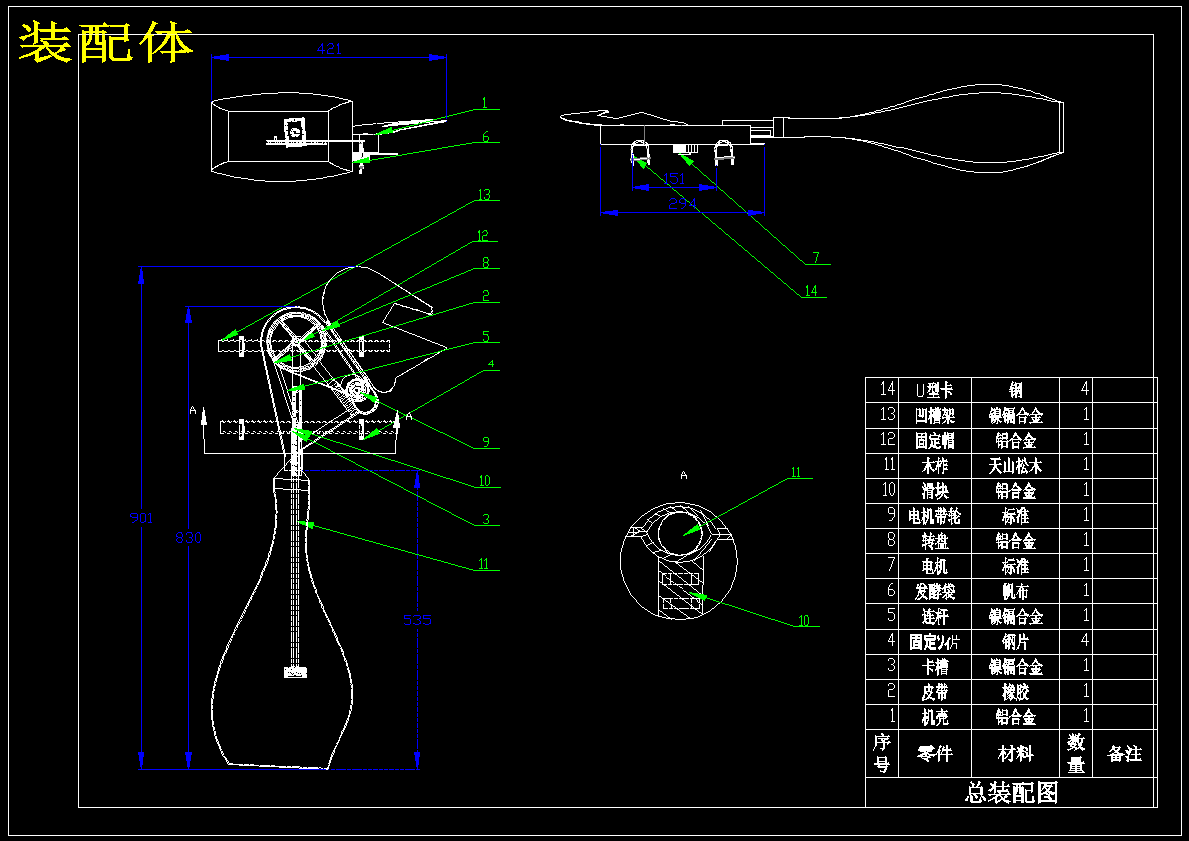The image size is (1189, 841).
Task: Select green leader label 6 in drawing
Action: [x=486, y=137]
